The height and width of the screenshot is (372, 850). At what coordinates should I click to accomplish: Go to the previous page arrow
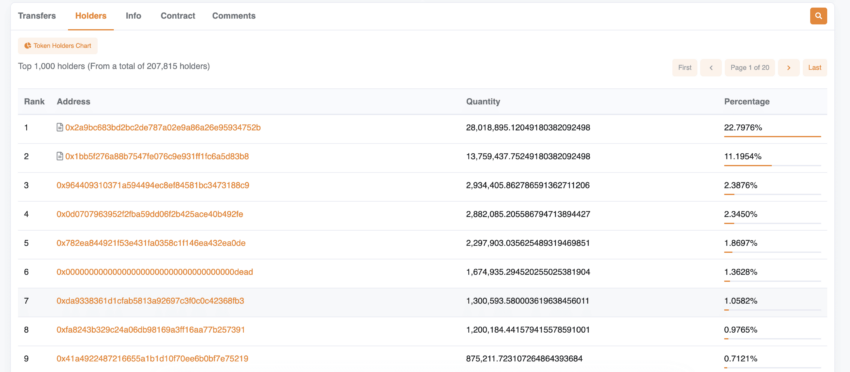click(x=711, y=68)
